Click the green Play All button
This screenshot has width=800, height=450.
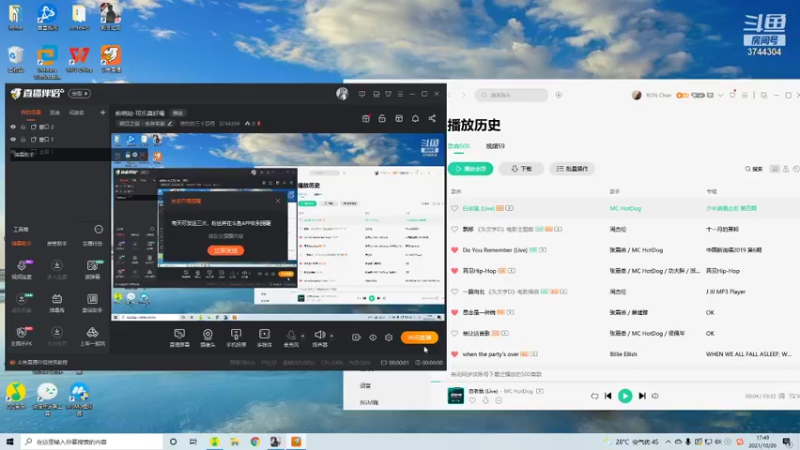tap(470, 168)
